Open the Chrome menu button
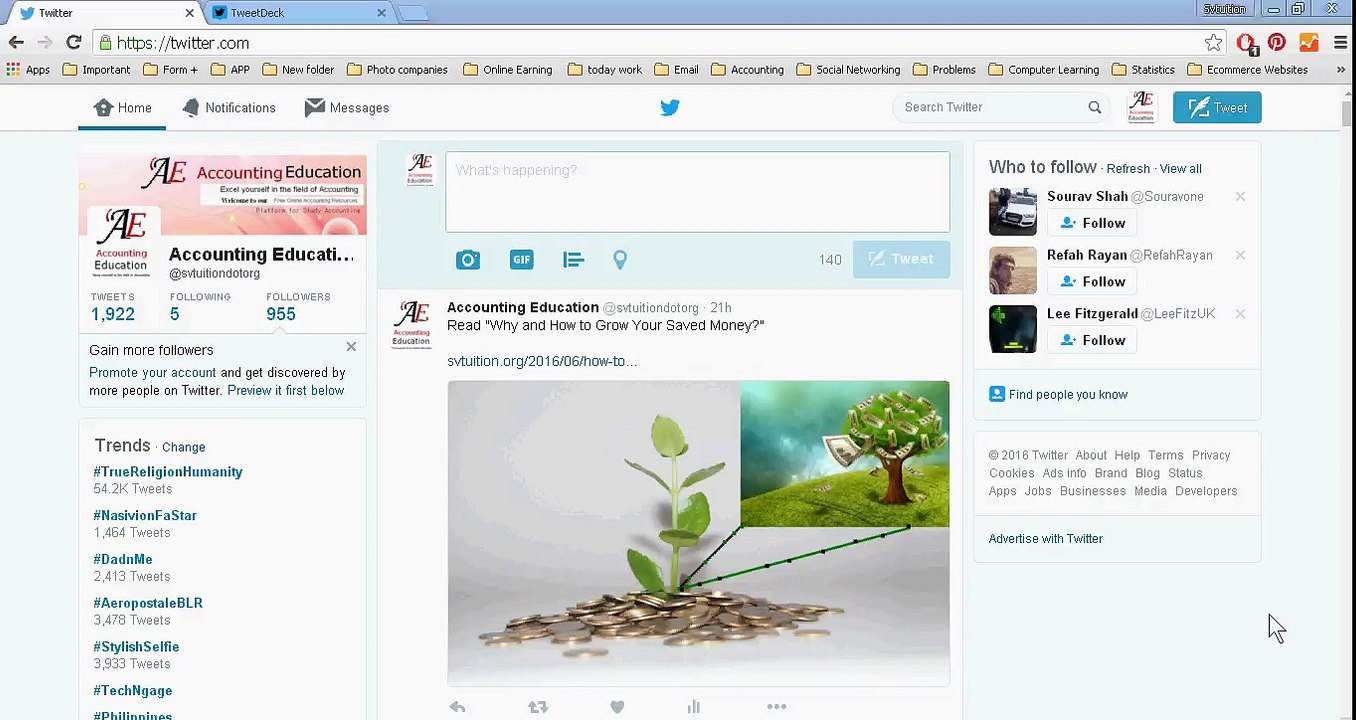This screenshot has height=720, width=1356. pos(1339,42)
